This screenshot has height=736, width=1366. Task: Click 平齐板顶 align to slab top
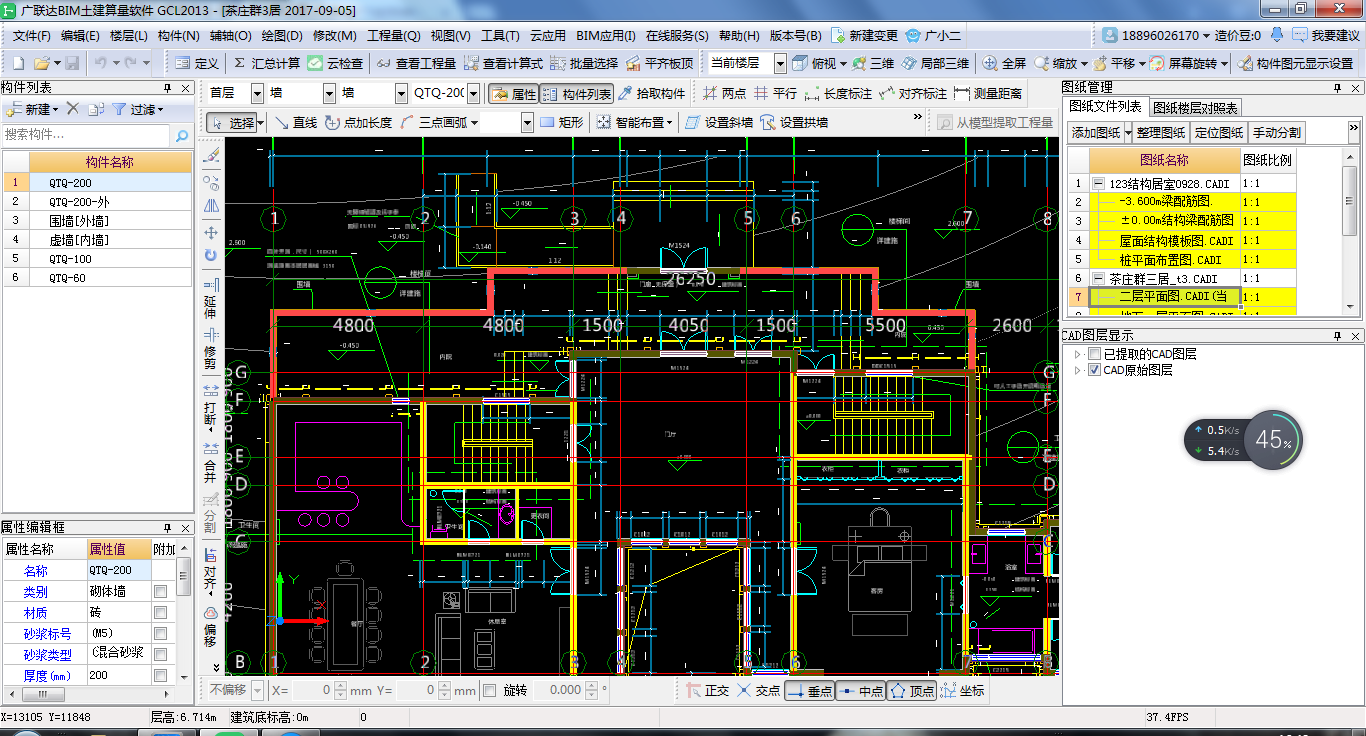(x=660, y=63)
